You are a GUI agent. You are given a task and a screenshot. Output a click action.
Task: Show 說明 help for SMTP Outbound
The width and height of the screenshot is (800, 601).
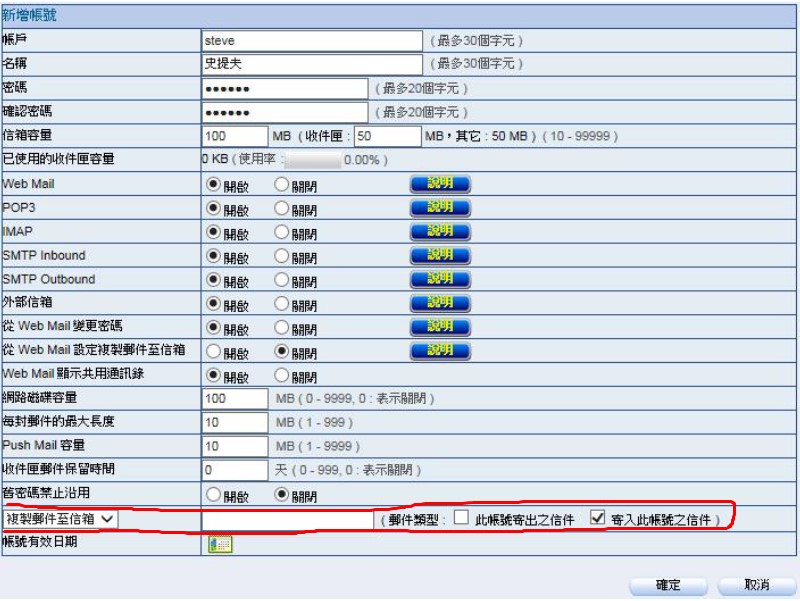[440, 279]
